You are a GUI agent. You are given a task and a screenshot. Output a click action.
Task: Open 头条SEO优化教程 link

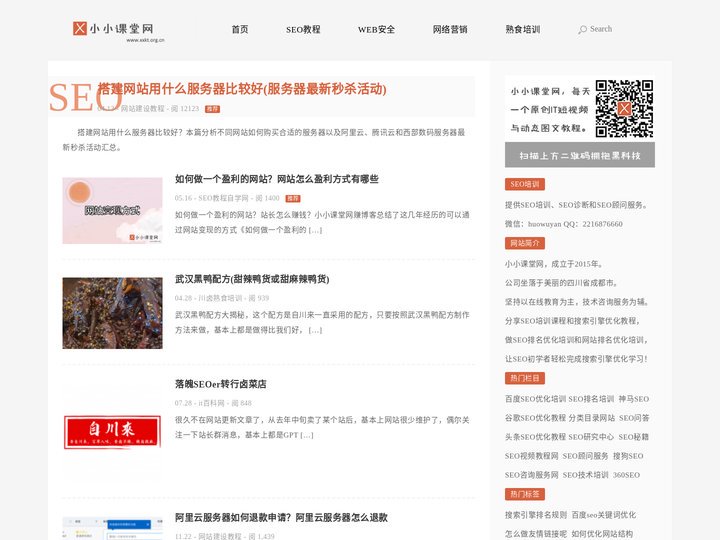tap(535, 437)
